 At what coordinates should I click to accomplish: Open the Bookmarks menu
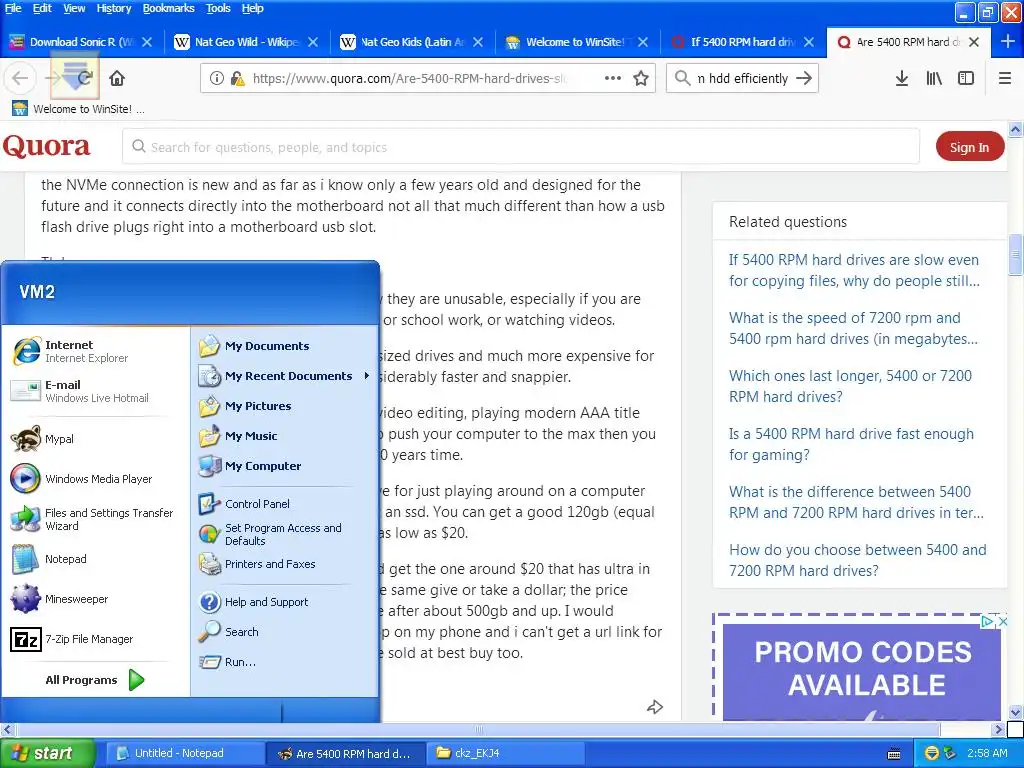[x=168, y=8]
